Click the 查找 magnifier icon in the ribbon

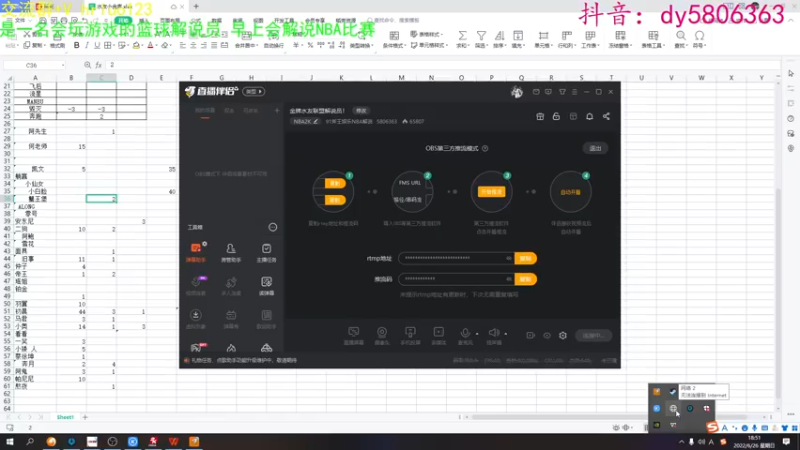coord(681,36)
